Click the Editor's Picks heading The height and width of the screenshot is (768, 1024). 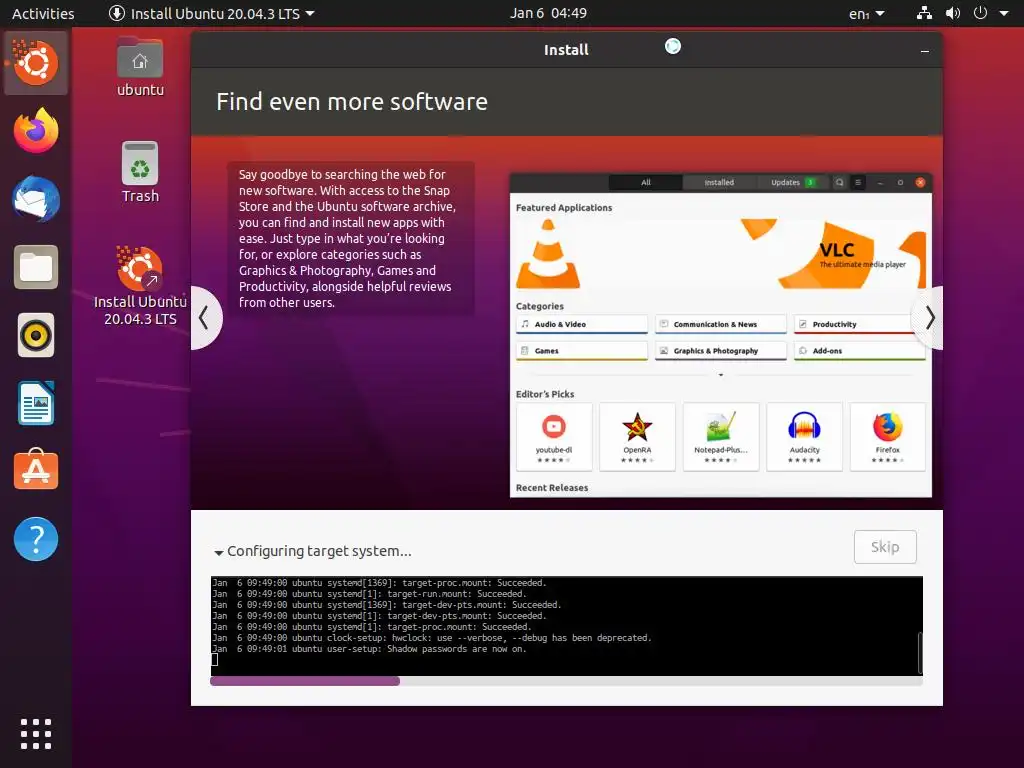coord(545,394)
